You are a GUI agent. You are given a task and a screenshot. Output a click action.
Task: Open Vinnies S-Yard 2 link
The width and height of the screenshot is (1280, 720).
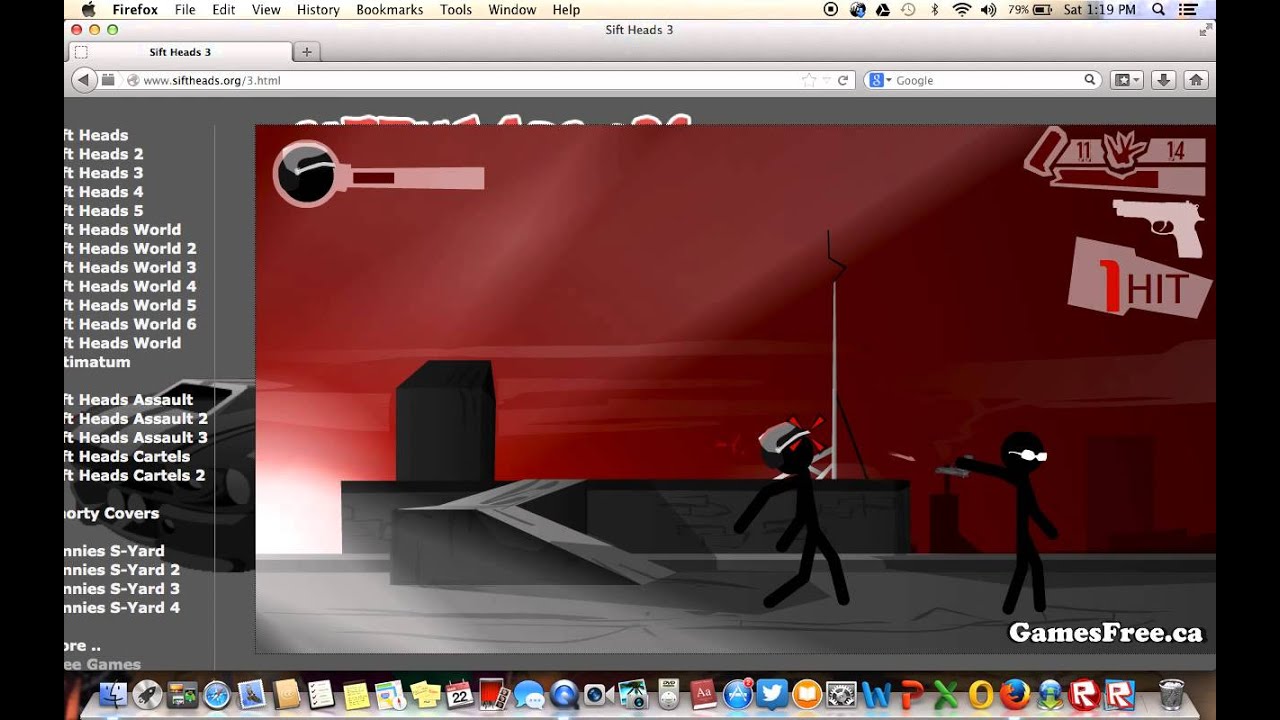(122, 570)
